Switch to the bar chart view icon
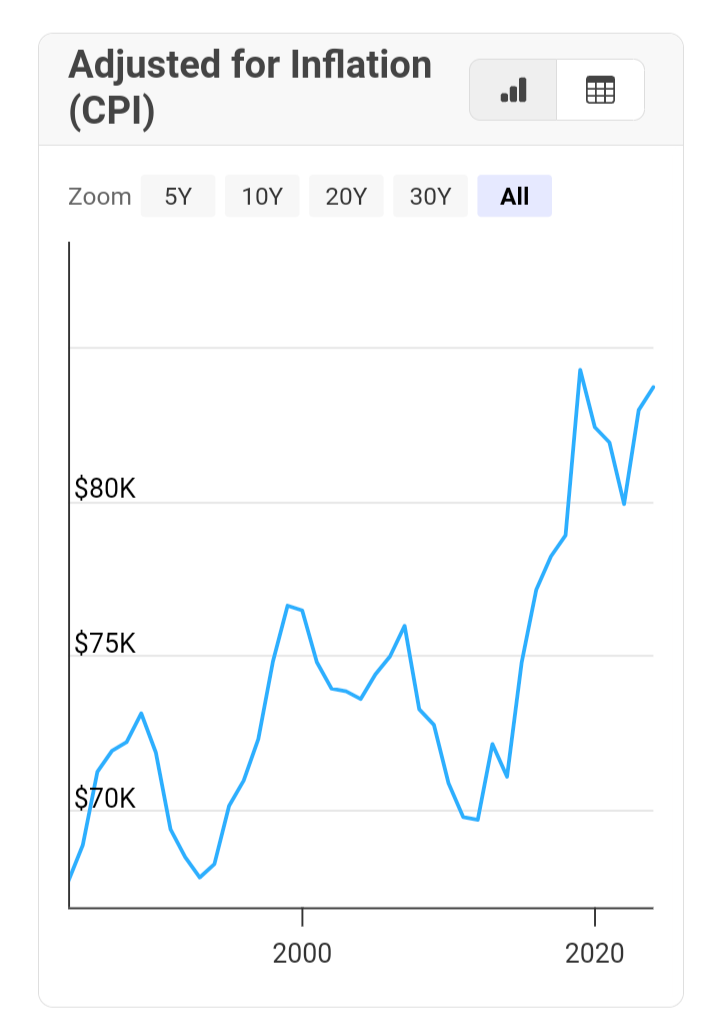Image resolution: width=720 pixels, height=1009 pixels. pyautogui.click(x=513, y=91)
